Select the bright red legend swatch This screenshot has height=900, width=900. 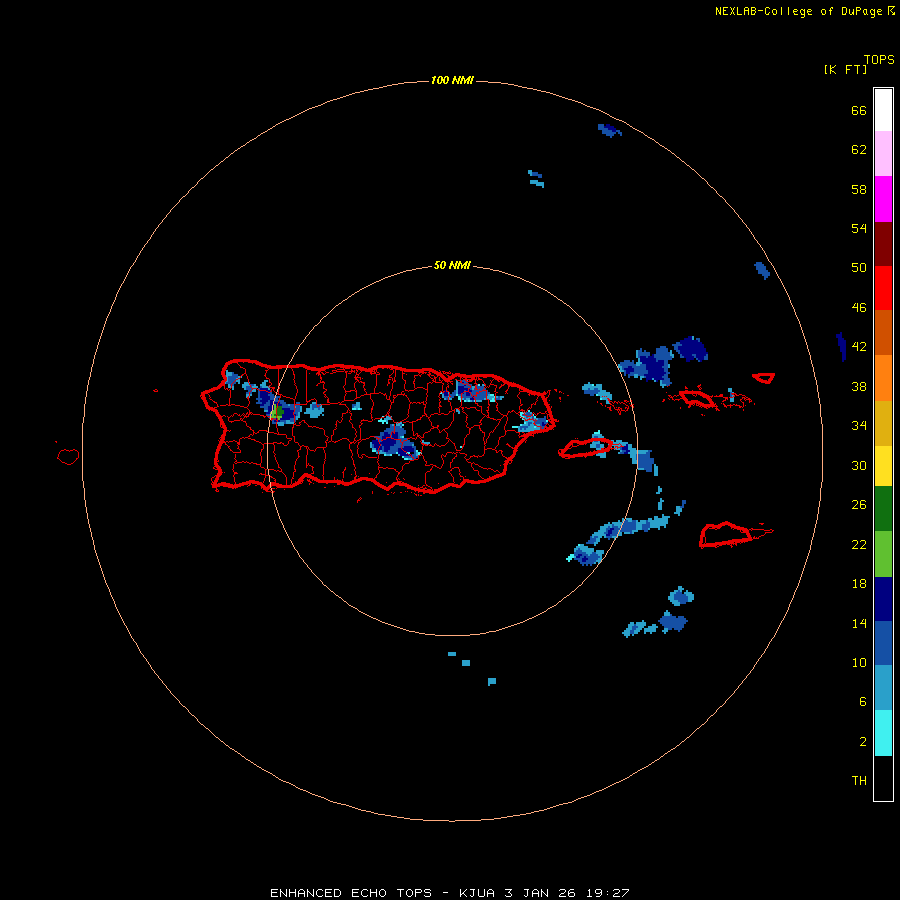pyautogui.click(x=883, y=288)
